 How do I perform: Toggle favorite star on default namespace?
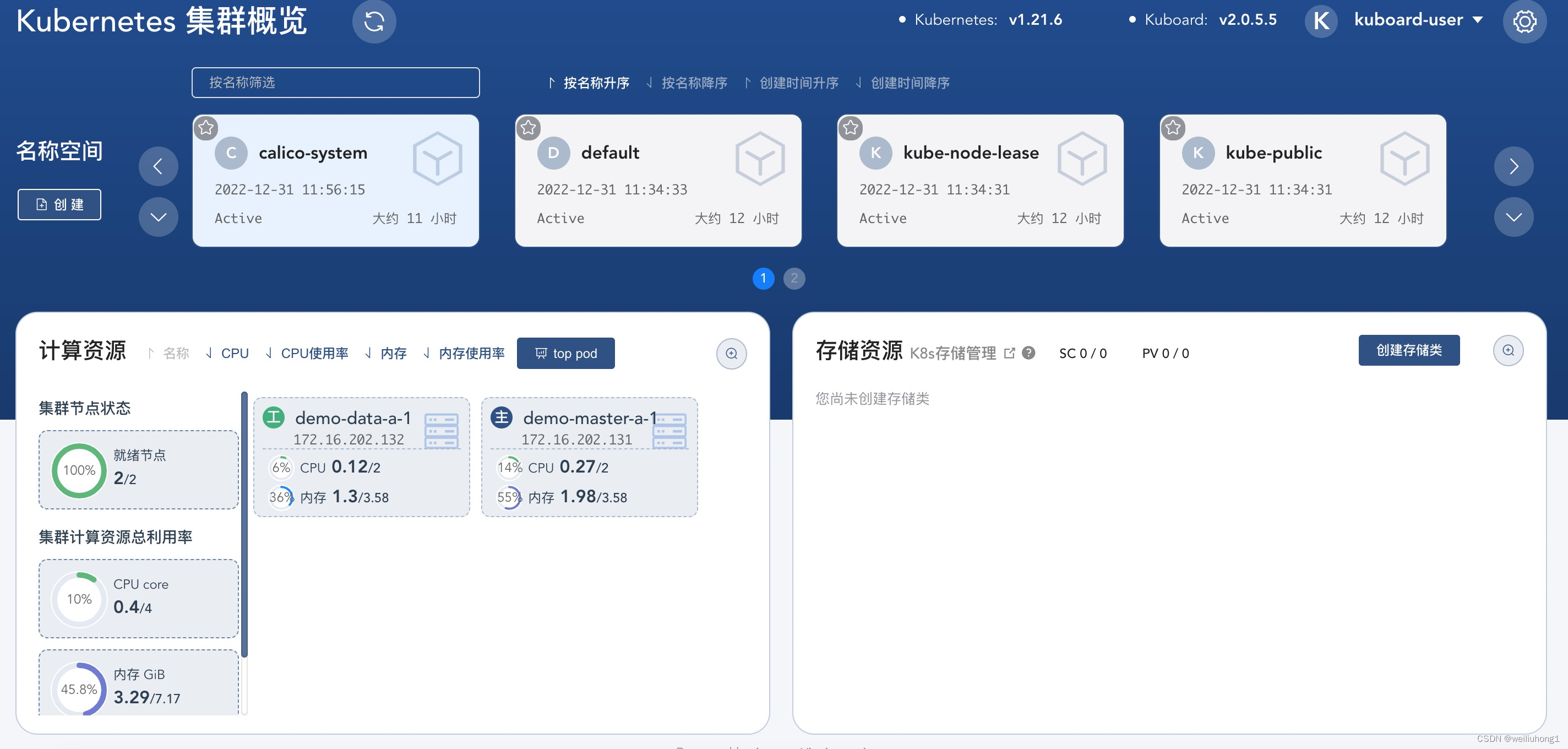click(529, 128)
